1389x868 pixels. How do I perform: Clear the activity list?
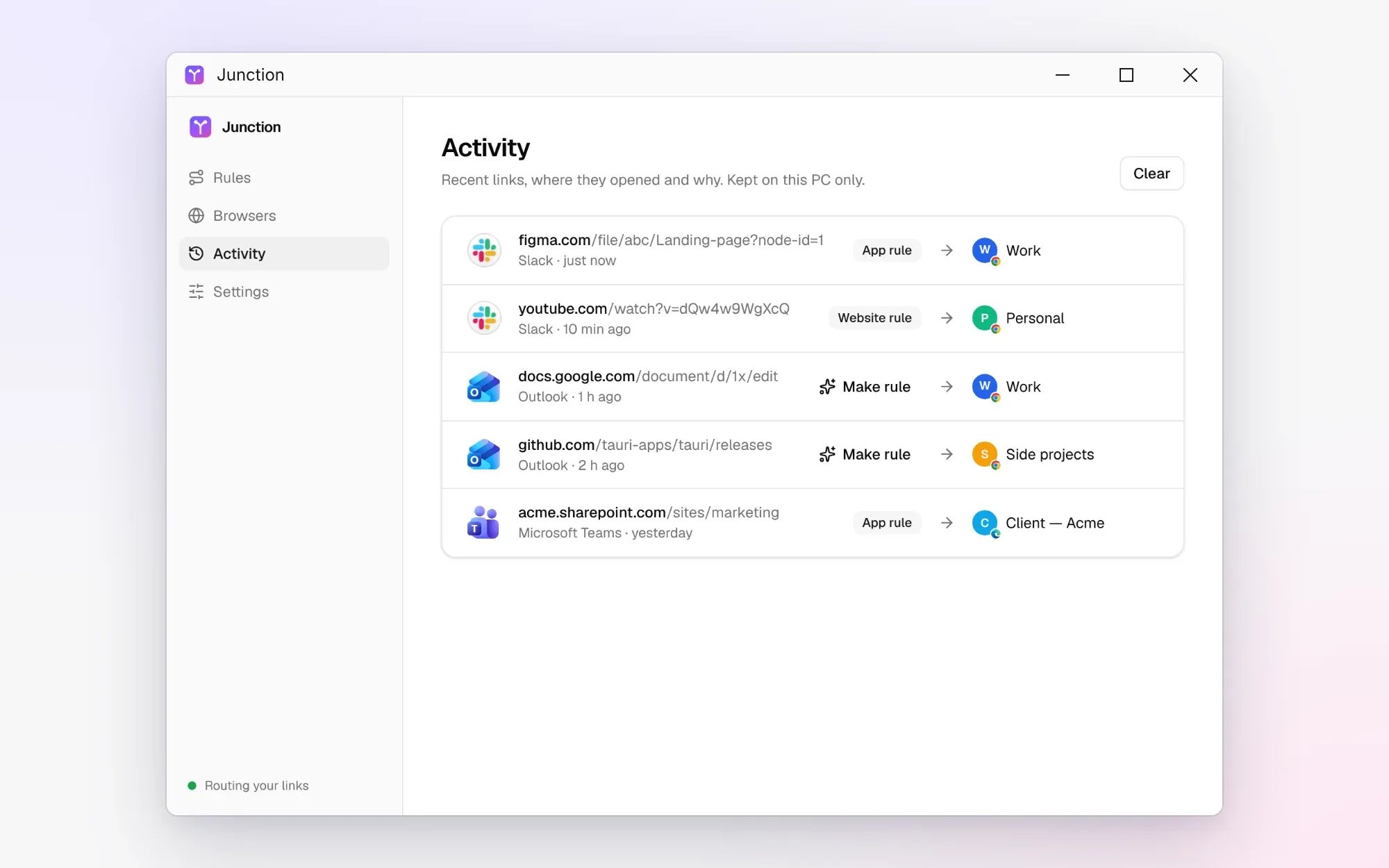[1151, 174]
